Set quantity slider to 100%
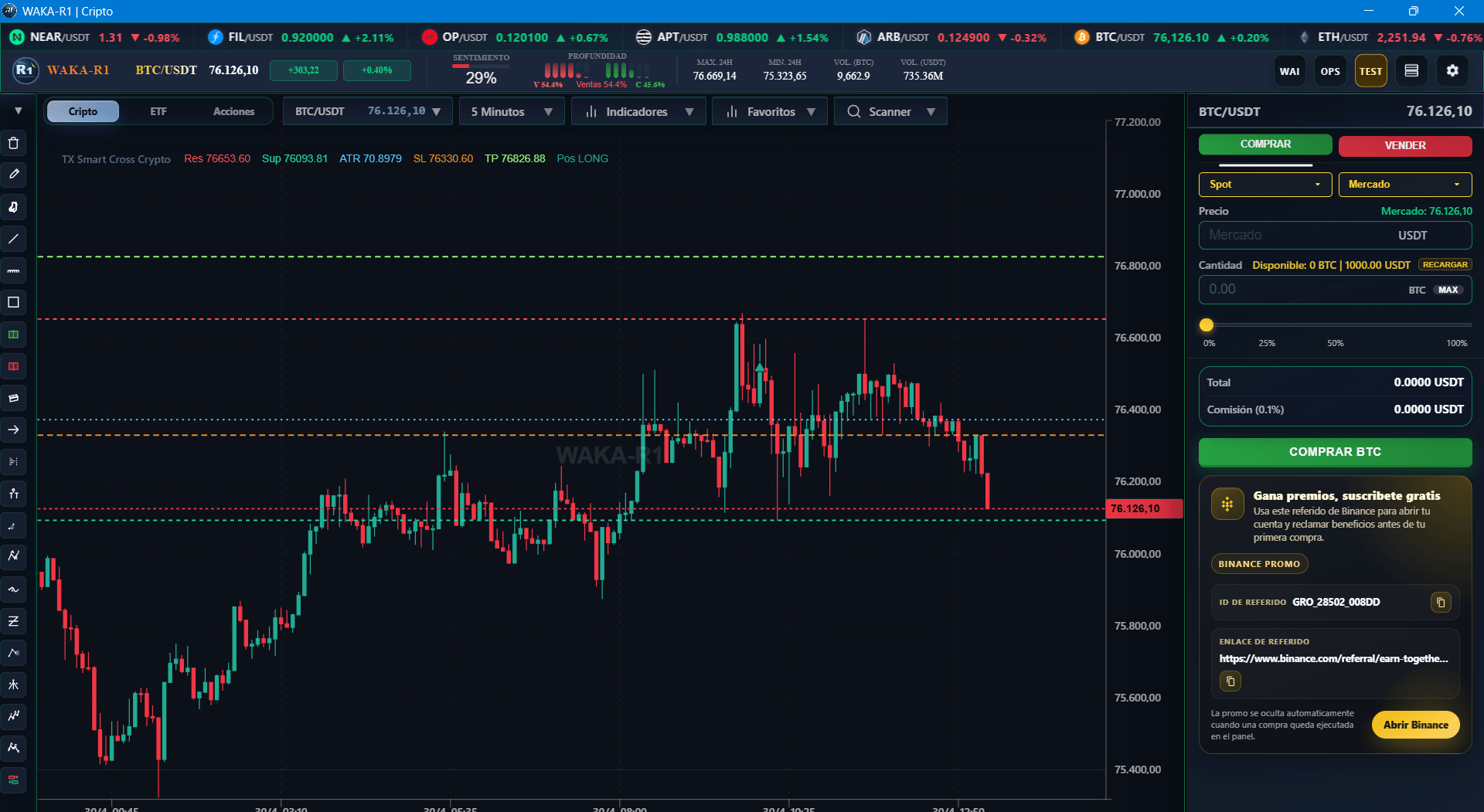1484x812 pixels. [1456, 343]
